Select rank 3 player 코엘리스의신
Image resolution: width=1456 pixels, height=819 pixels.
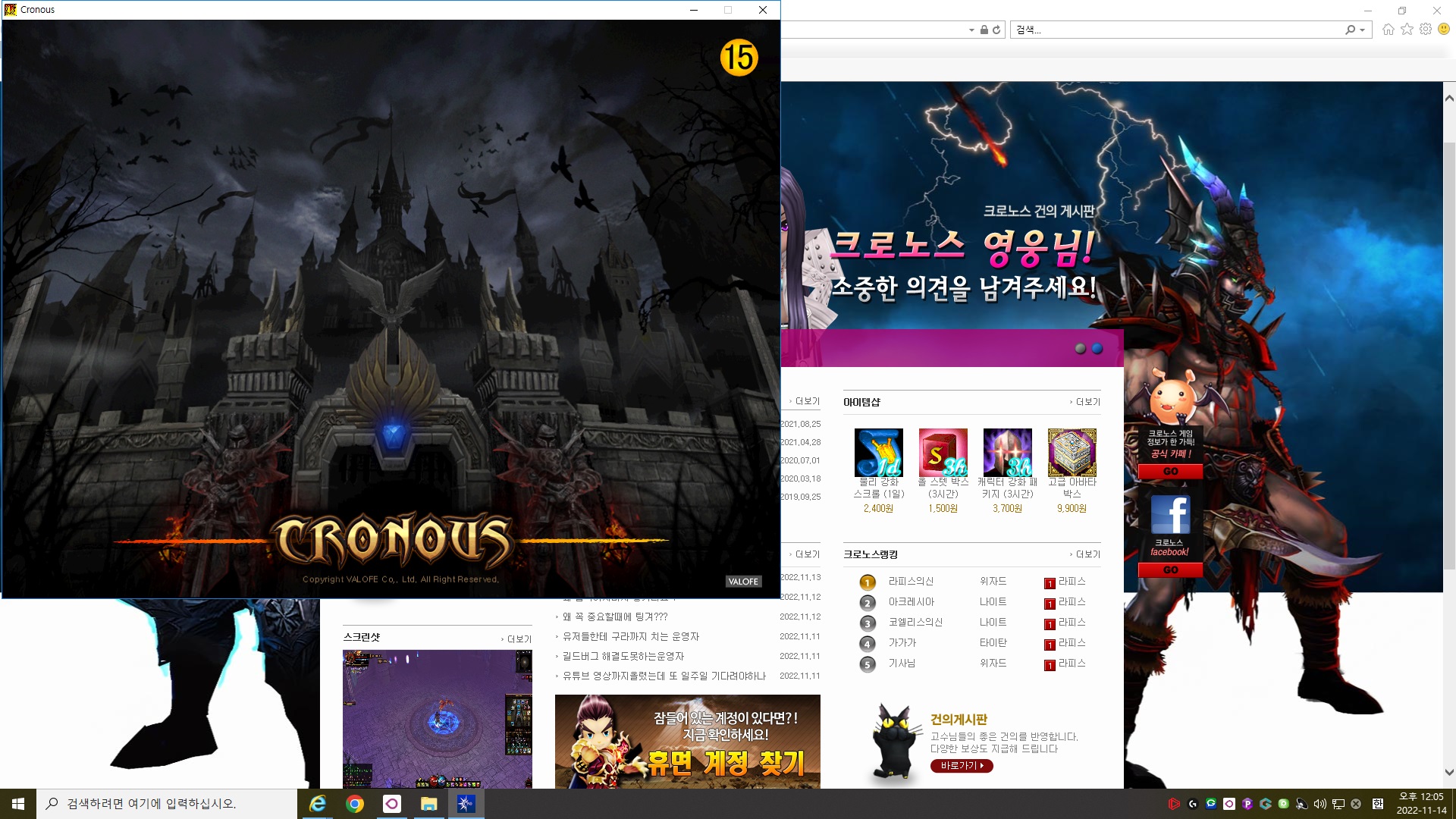point(915,623)
